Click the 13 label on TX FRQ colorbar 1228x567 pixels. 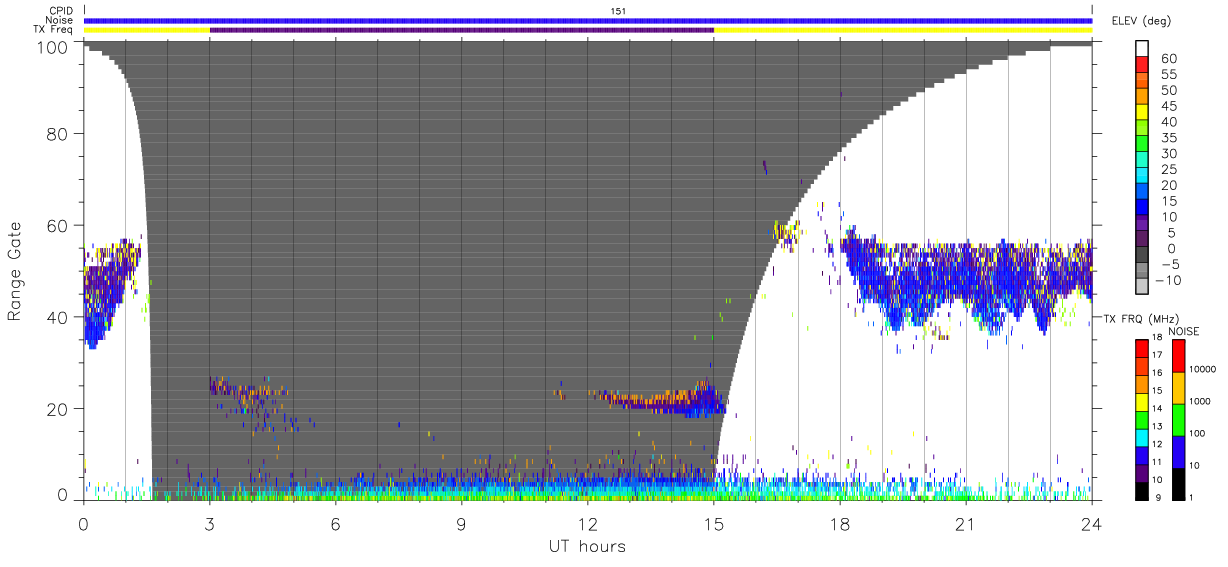click(1158, 427)
